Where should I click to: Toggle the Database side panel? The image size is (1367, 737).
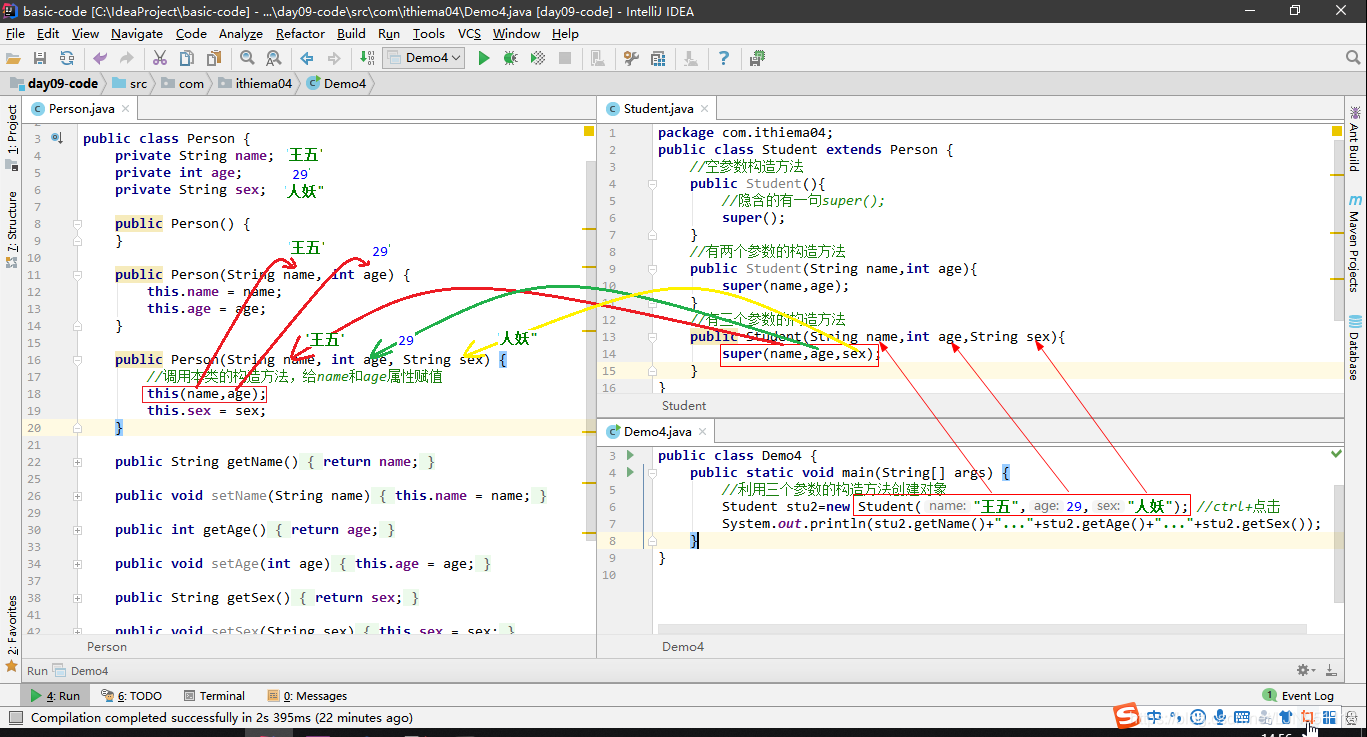point(1354,347)
